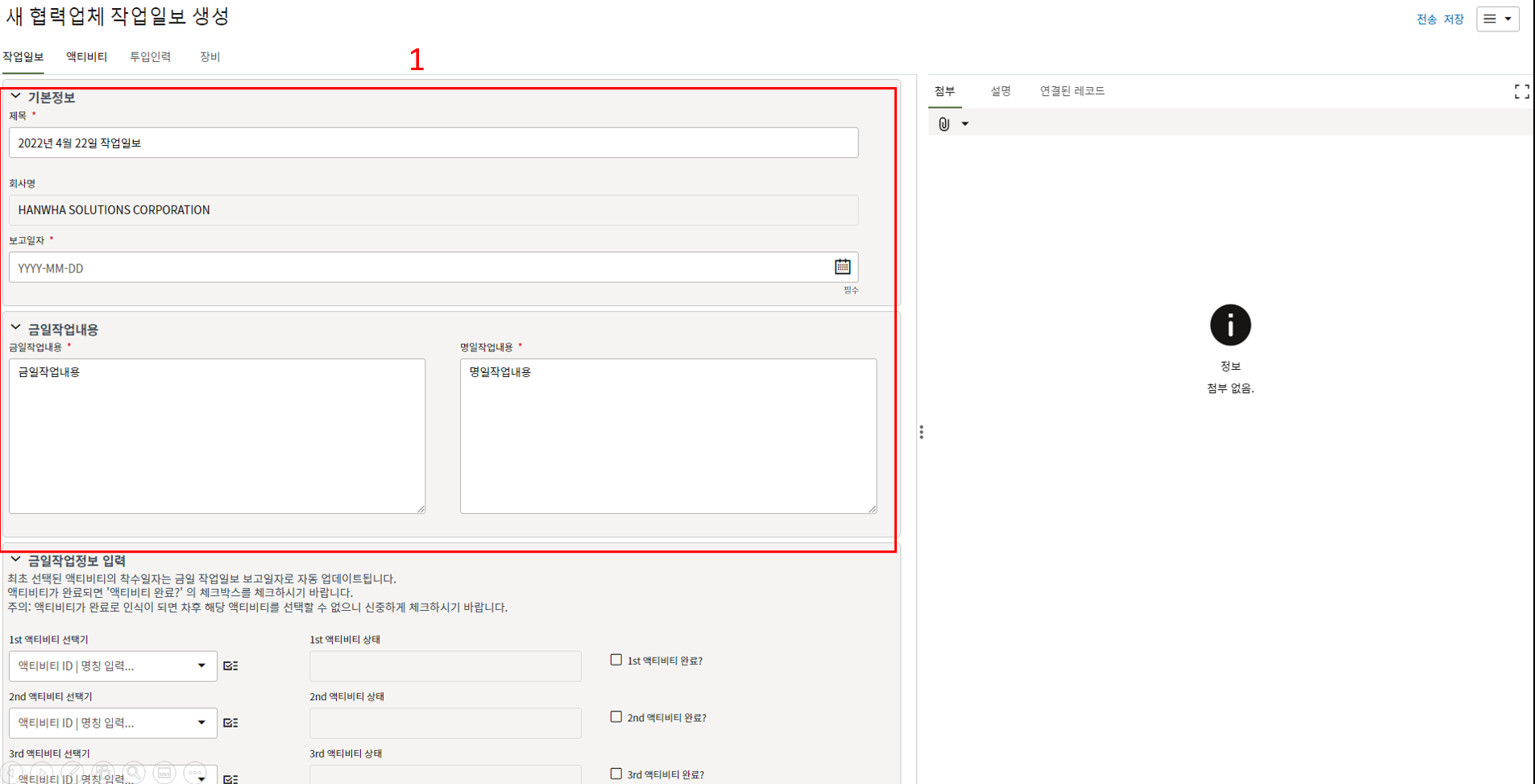Viewport: 1535px width, 784px height.
Task: Switch to the 액티비티 tab
Action: point(86,57)
